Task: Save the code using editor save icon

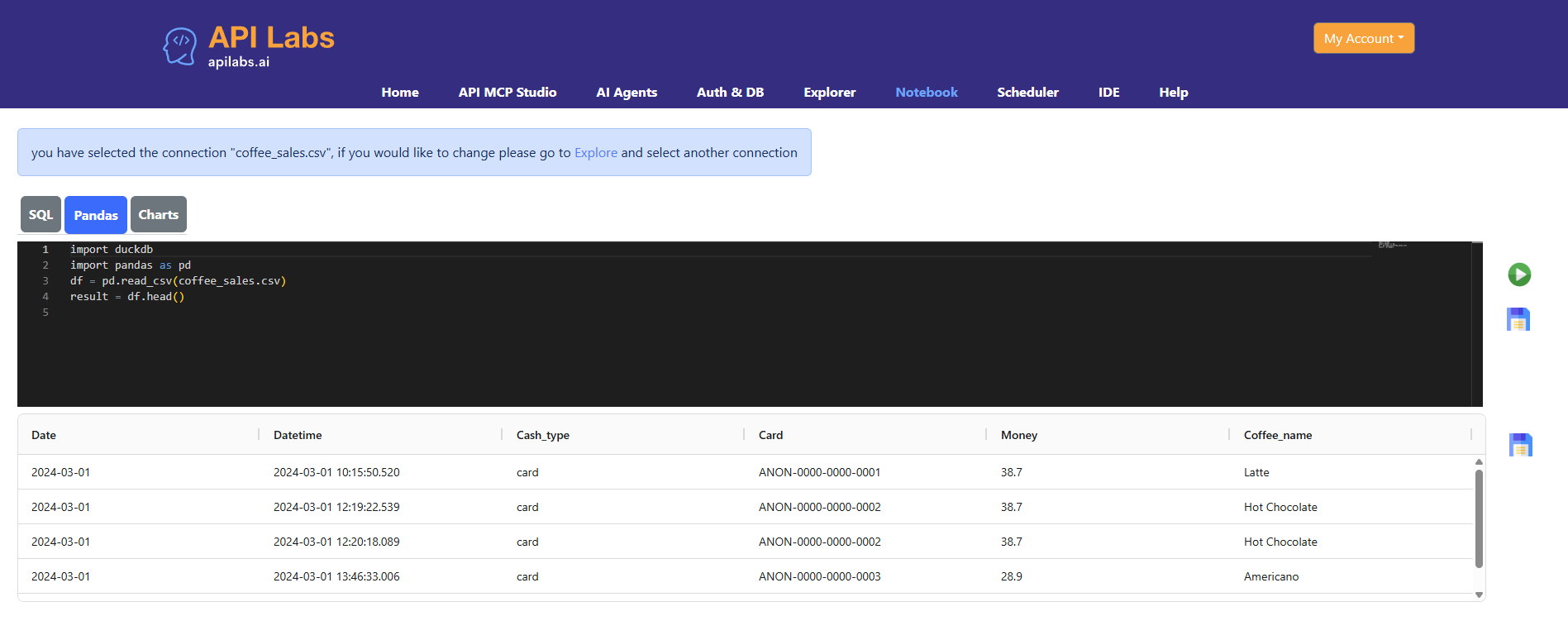Action: coord(1518,319)
